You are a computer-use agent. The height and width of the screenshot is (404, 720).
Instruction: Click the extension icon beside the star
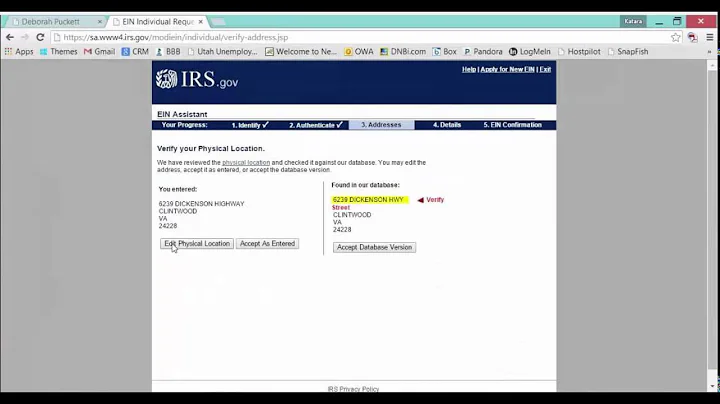coord(692,38)
